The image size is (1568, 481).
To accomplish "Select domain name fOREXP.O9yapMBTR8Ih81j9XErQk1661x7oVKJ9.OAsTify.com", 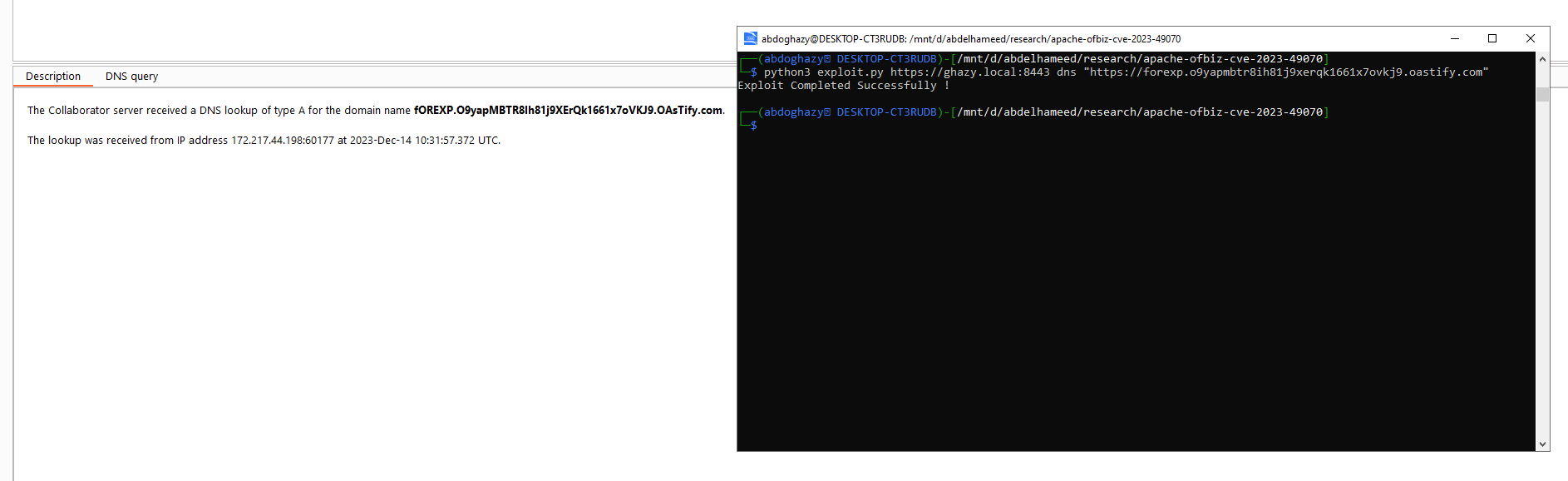I will click(568, 110).
